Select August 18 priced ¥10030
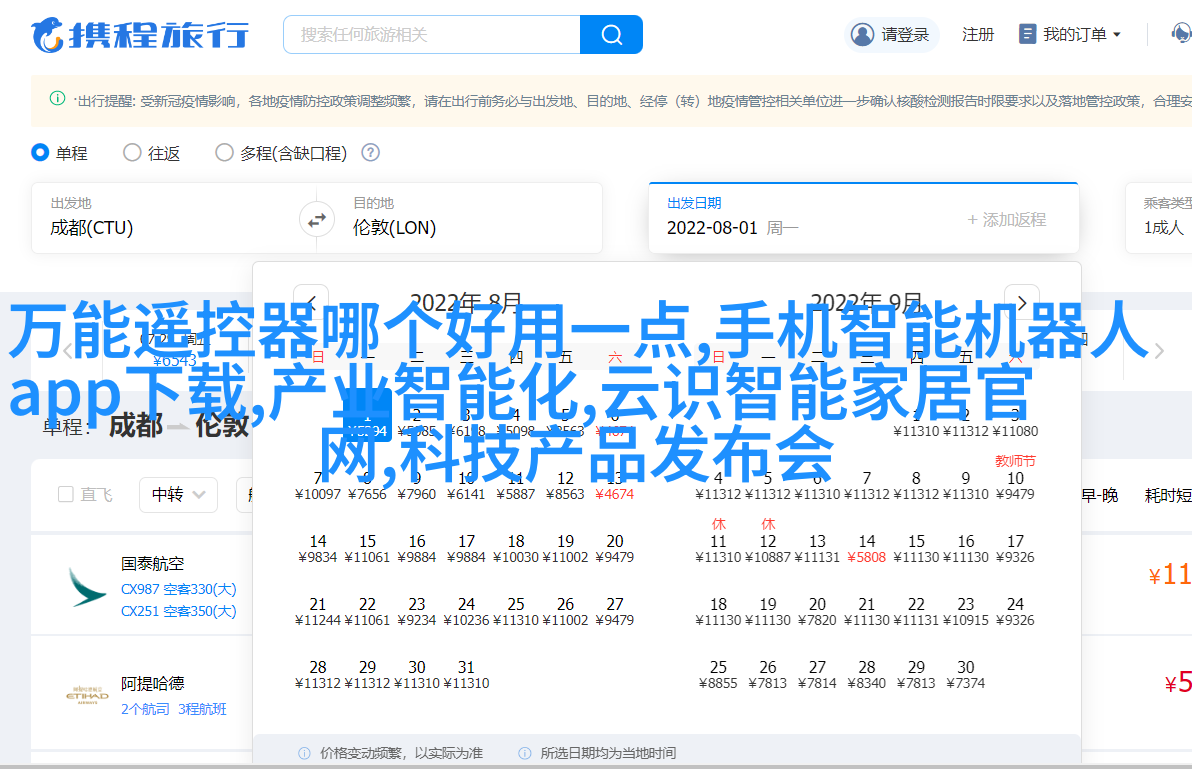1192x769 pixels. pos(515,549)
